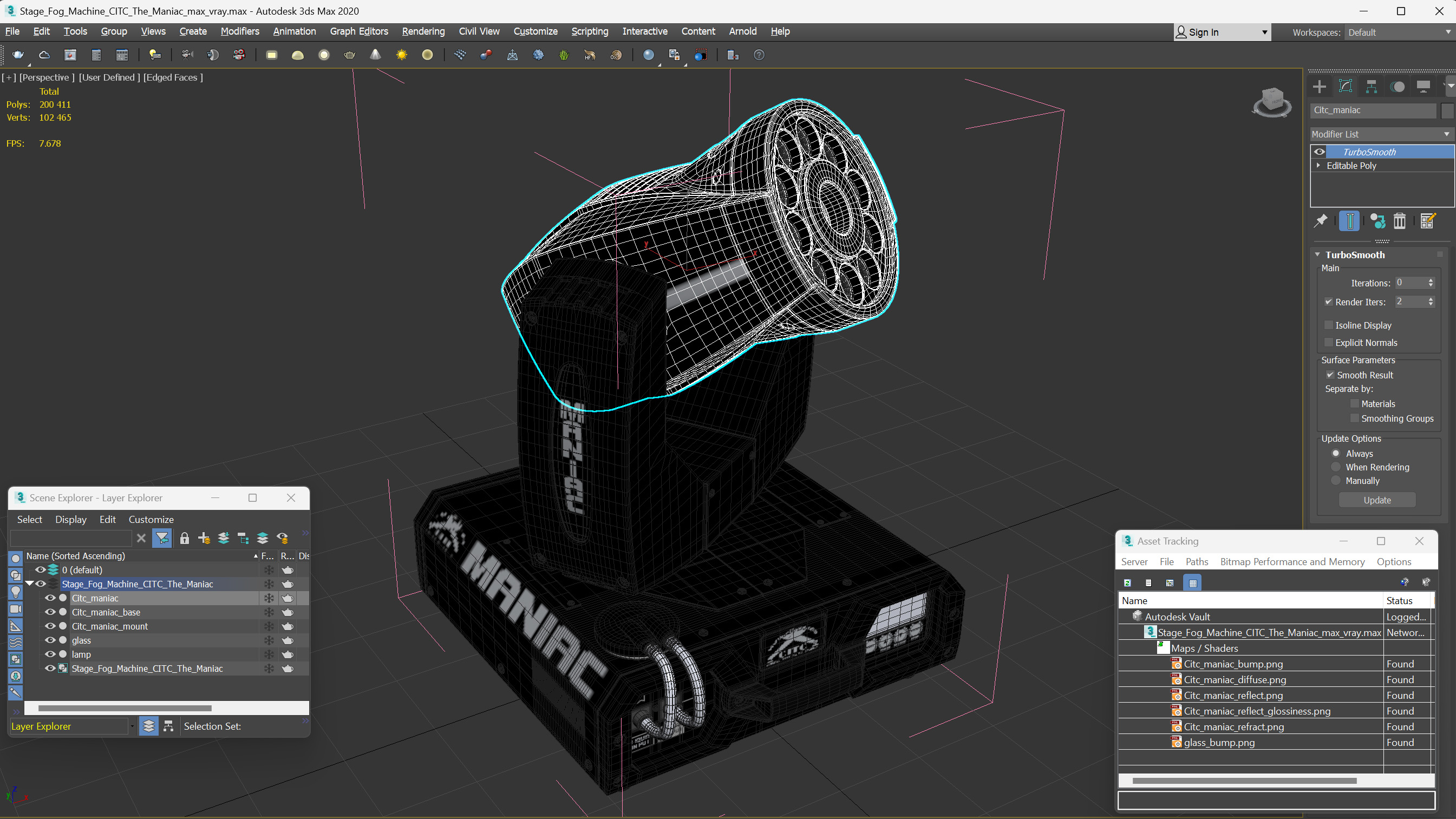Open the Paths menu in Asset Tracking
The width and height of the screenshot is (1456, 819).
click(1197, 561)
